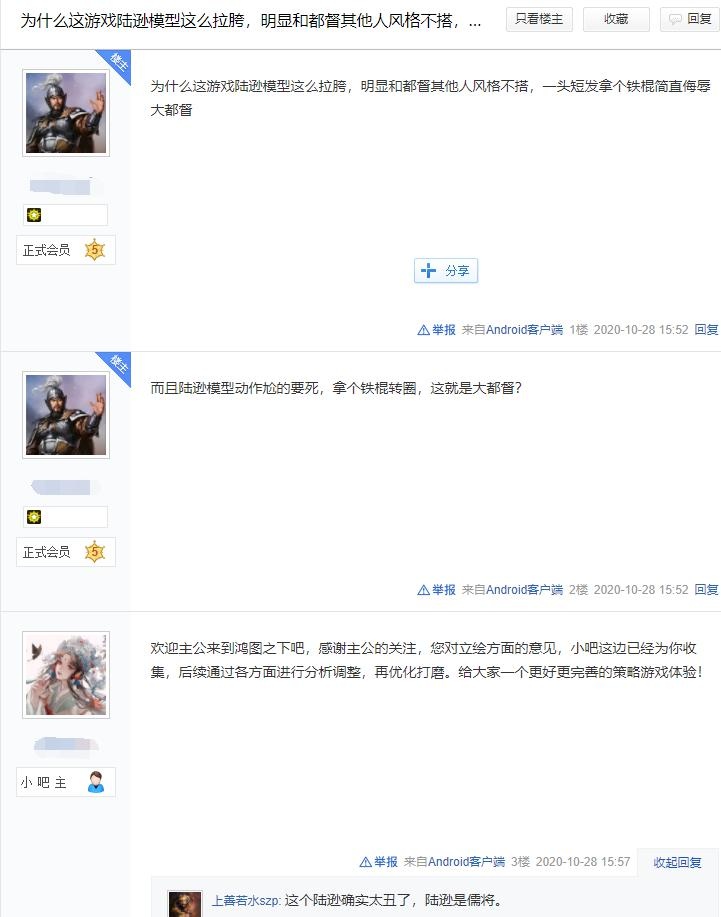Viewport: 721px width, 917px height.
Task: Click 只看楼主 filter button
Action: [539, 19]
